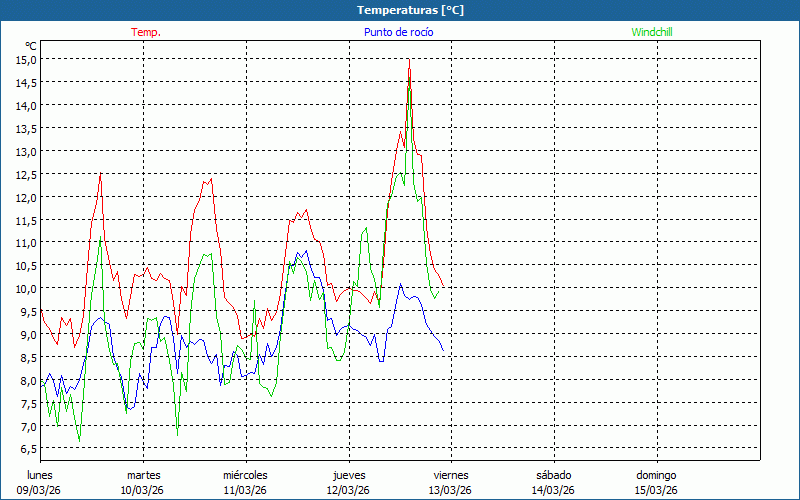Click the 15/03/26 date label
This screenshot has width=800, height=500.
pyautogui.click(x=657, y=490)
